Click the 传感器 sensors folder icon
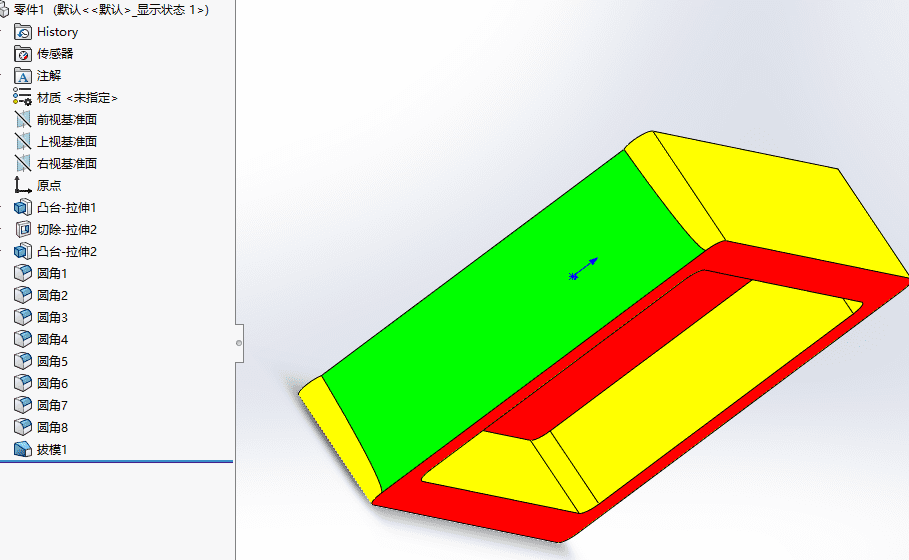 [23, 54]
